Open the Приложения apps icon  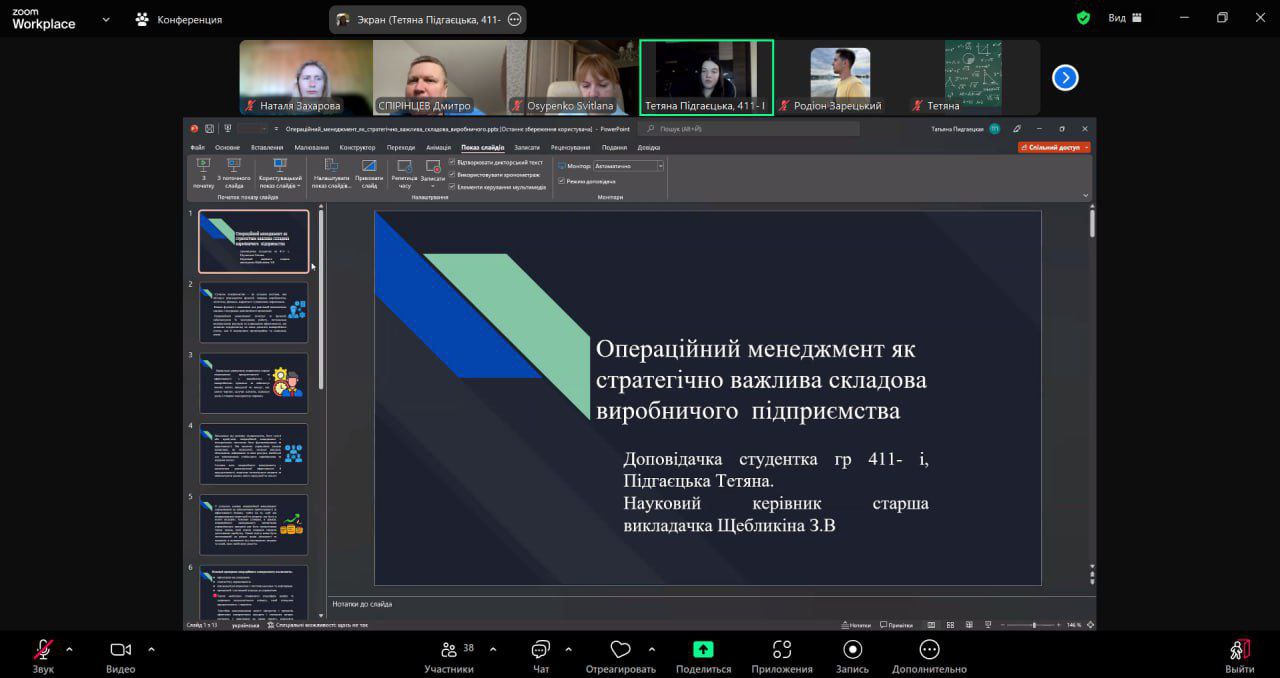click(x=782, y=650)
